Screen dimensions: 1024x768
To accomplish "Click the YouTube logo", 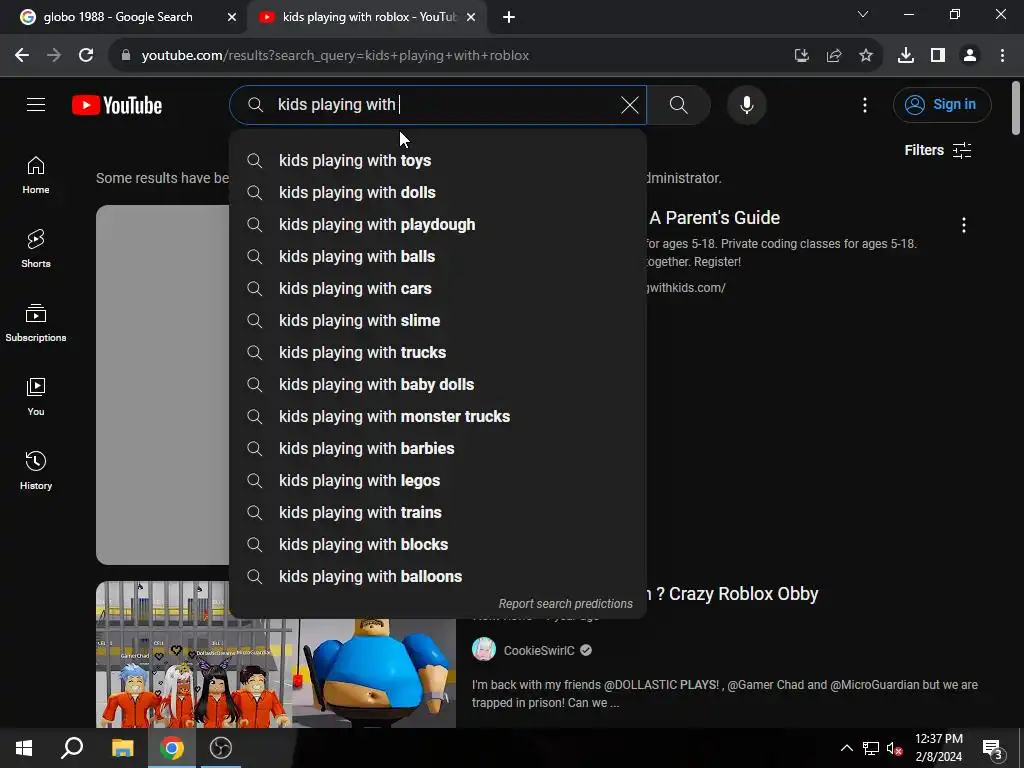I will 117,105.
